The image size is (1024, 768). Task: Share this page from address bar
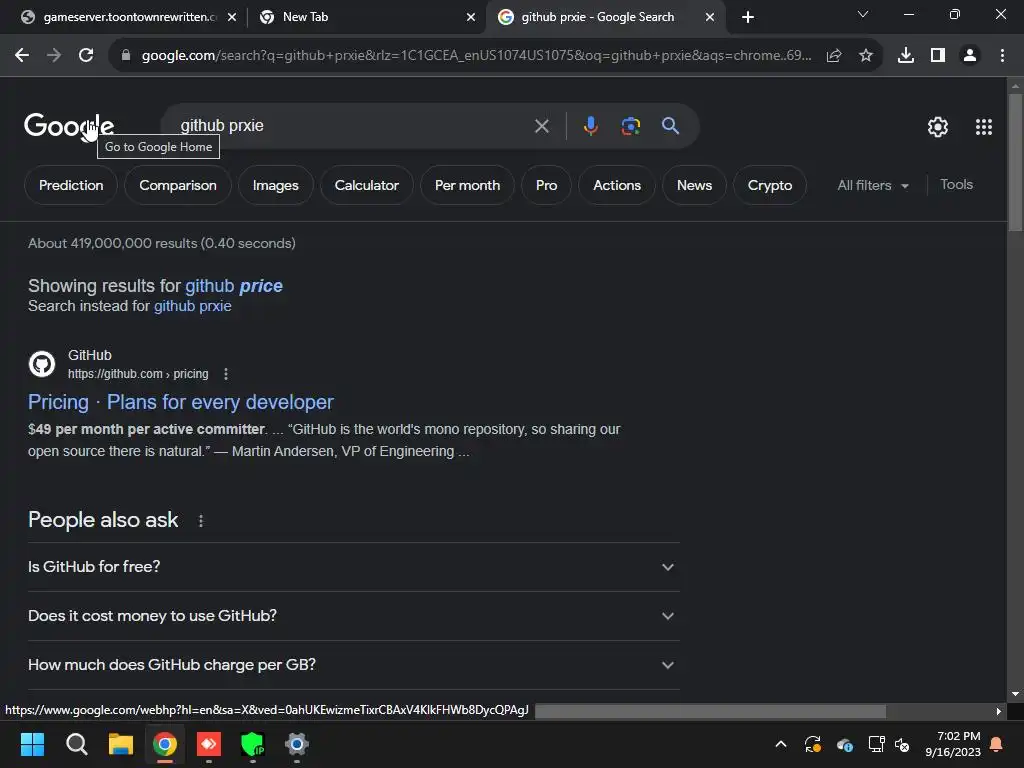(834, 56)
